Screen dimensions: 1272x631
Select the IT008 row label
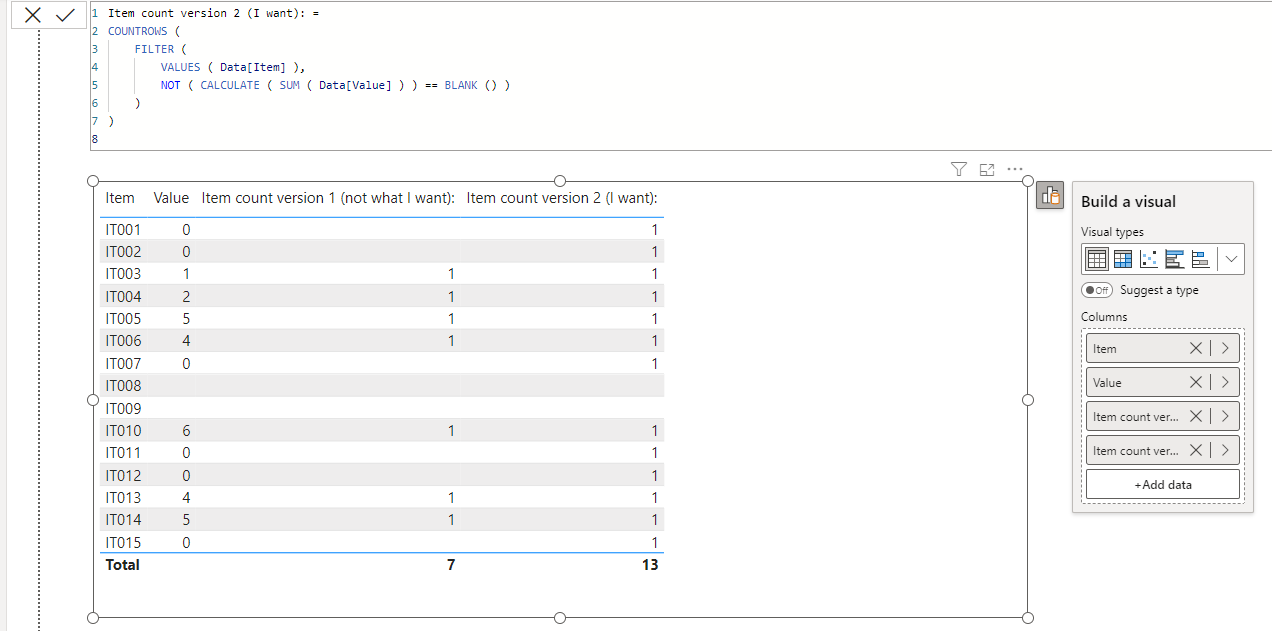coord(123,386)
